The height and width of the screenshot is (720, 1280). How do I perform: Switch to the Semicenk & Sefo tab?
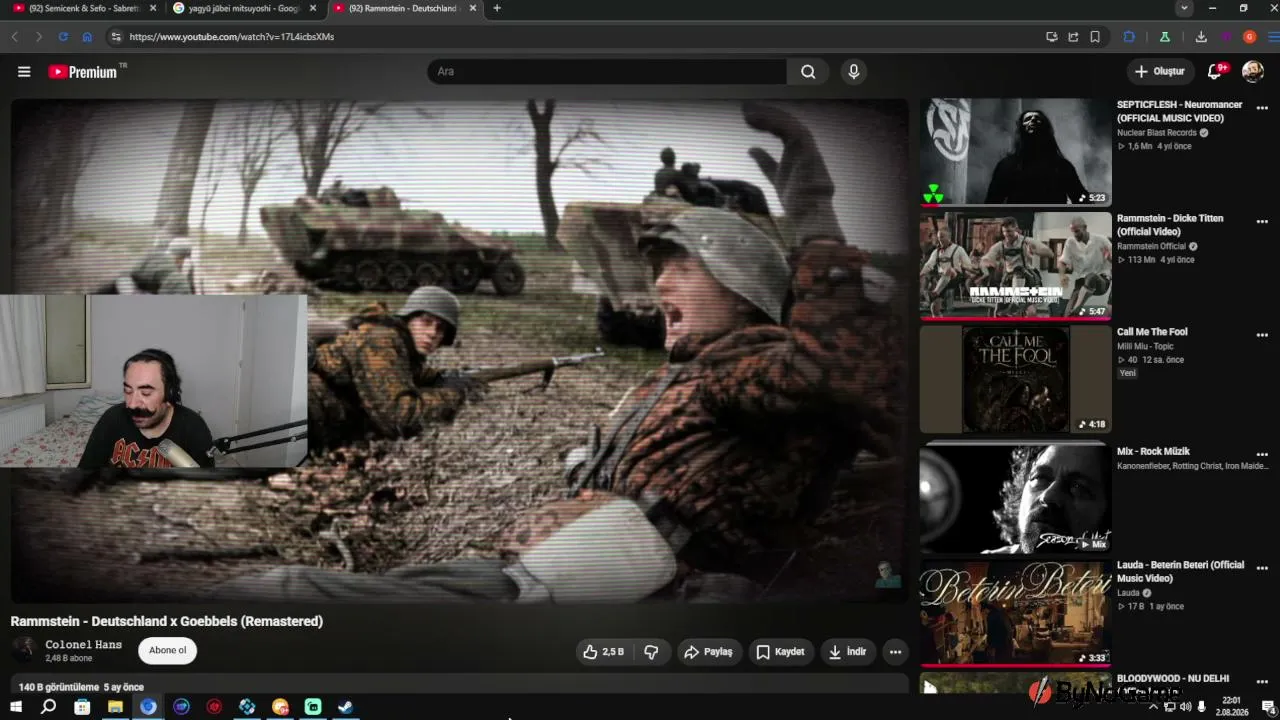[x=82, y=8]
